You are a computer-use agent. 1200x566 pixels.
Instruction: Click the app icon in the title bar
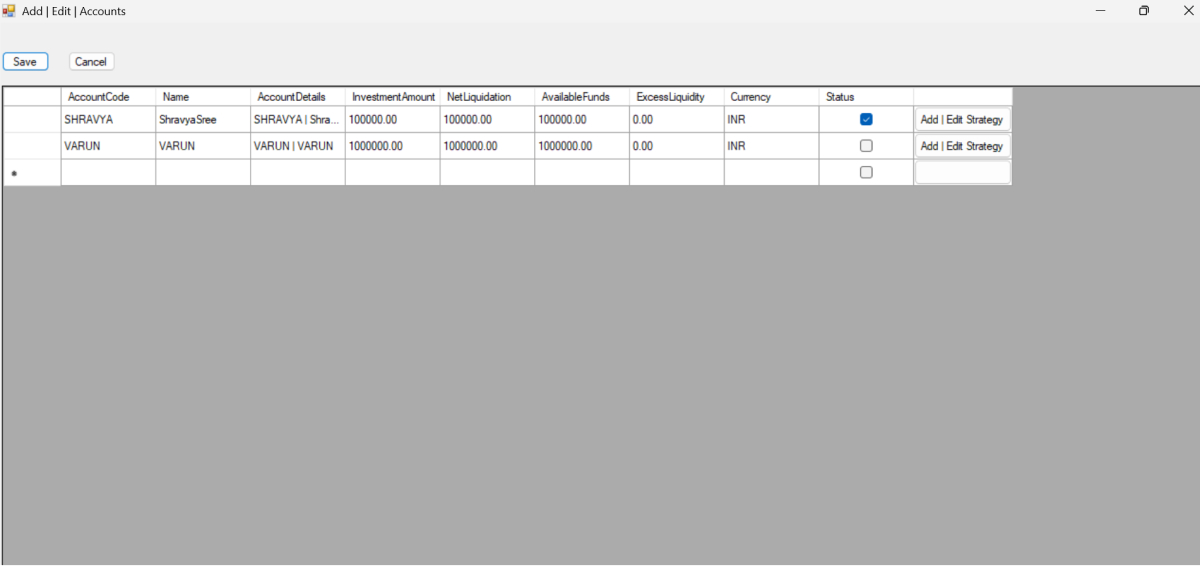click(9, 11)
